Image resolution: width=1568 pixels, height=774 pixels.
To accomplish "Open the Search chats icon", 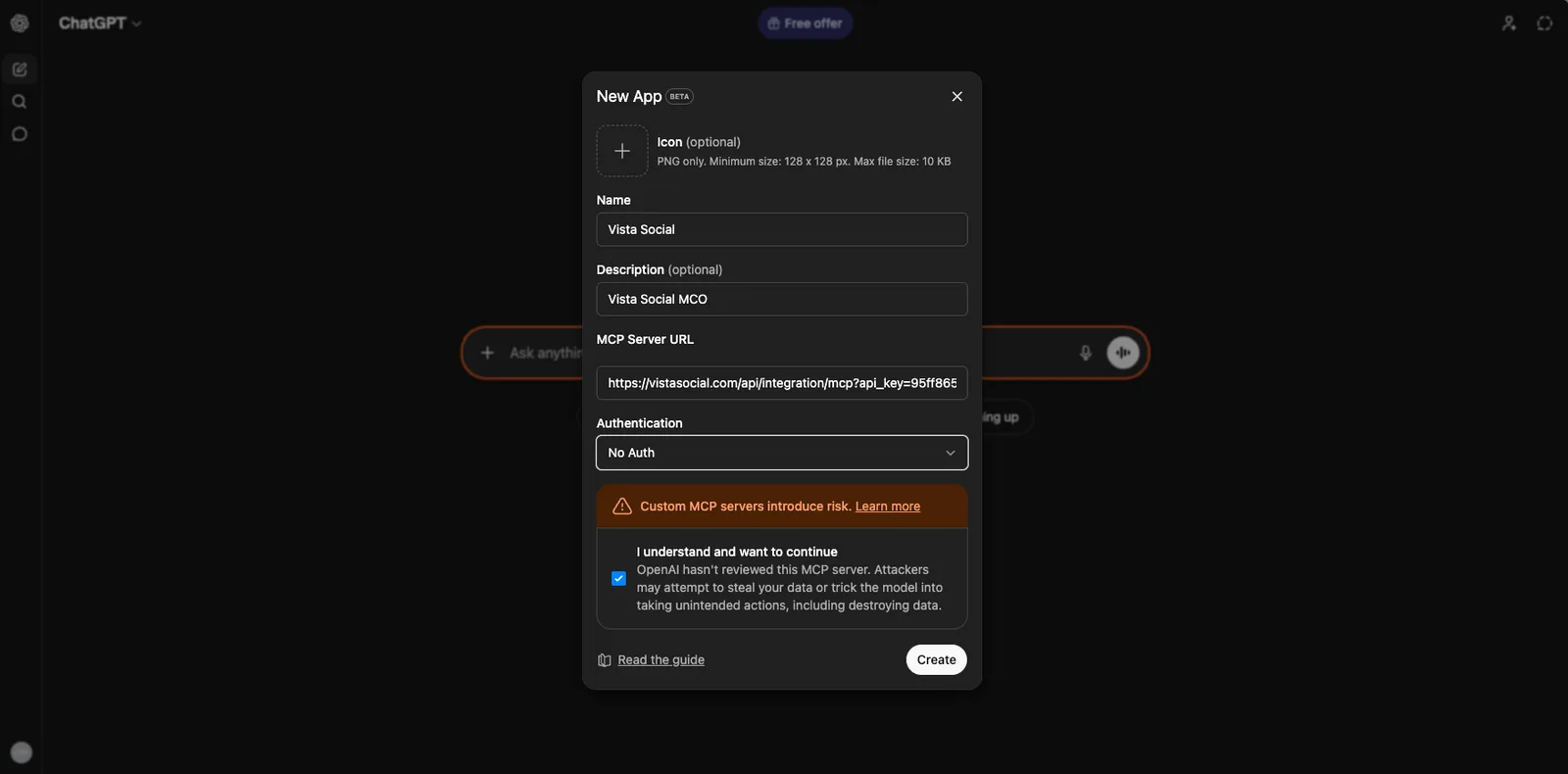I will [x=19, y=99].
